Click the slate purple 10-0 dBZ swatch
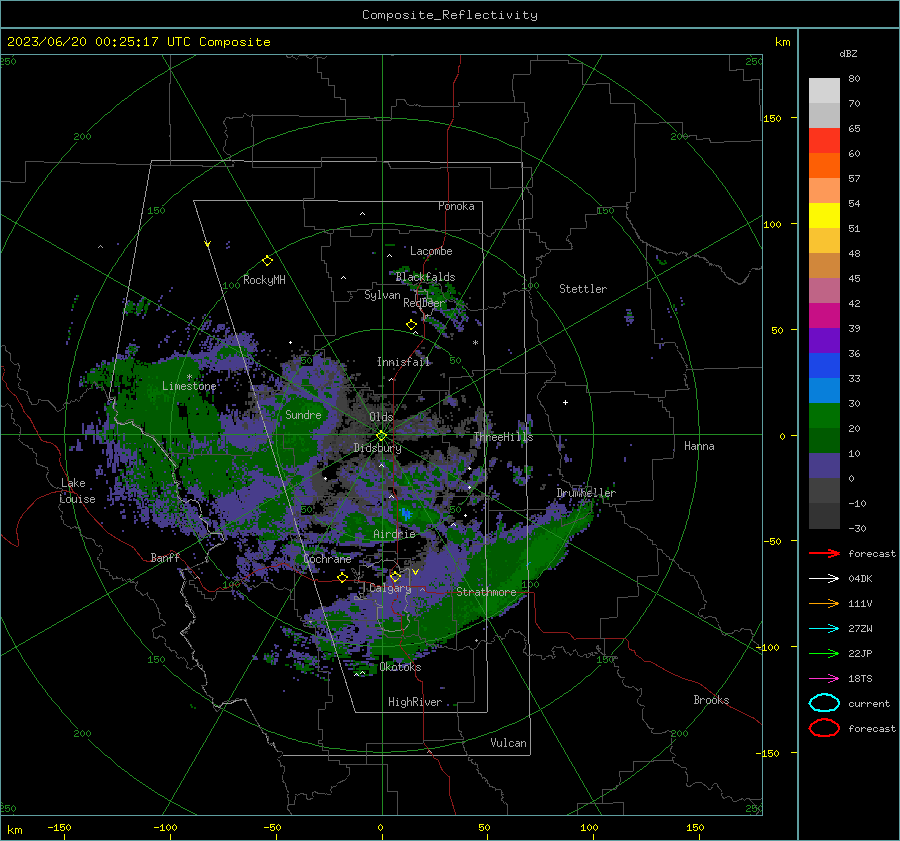Viewport: 900px width, 841px height. click(x=824, y=465)
